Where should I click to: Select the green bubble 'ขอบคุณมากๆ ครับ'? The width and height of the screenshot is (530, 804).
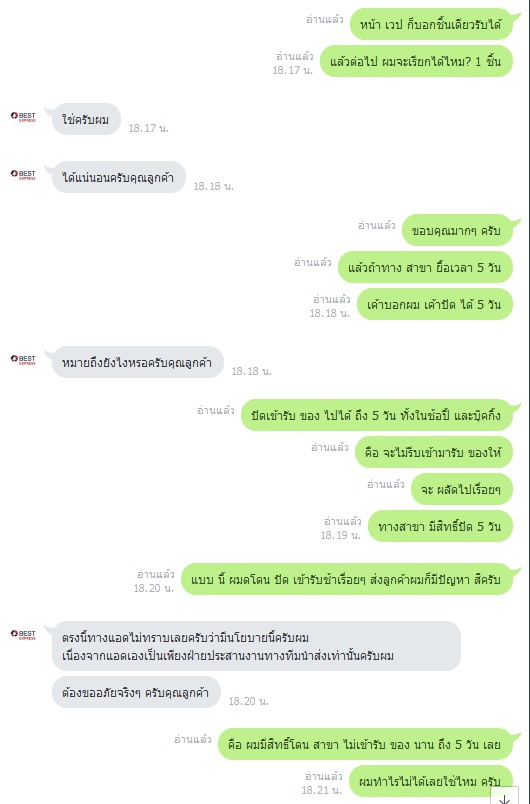457,230
